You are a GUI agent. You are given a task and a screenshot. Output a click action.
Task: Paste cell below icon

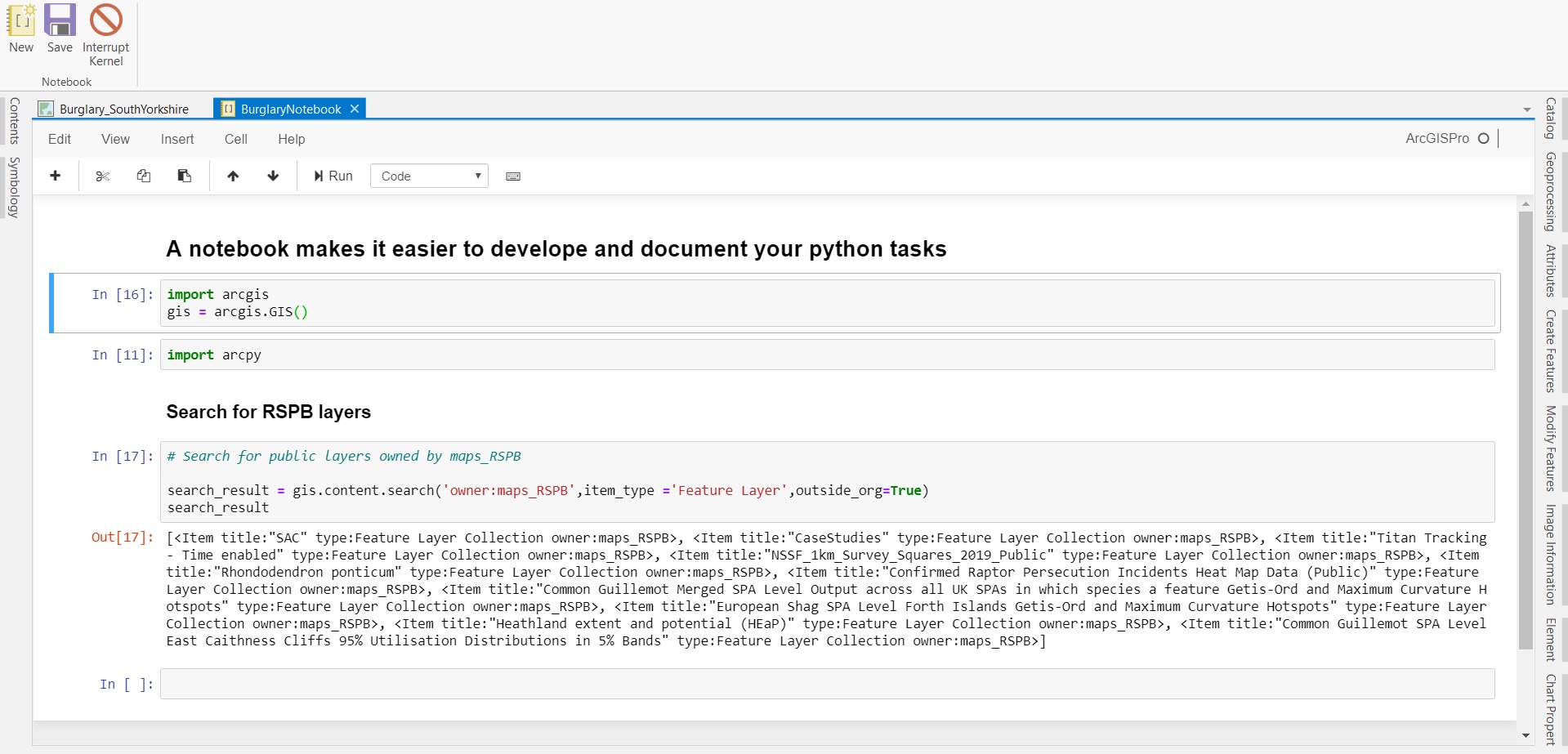pos(185,176)
